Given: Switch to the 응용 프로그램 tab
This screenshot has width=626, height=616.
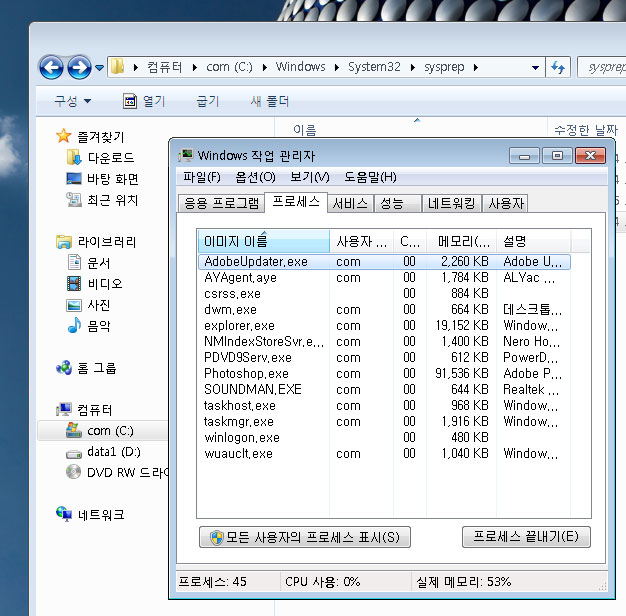Looking at the screenshot, I should point(221,204).
